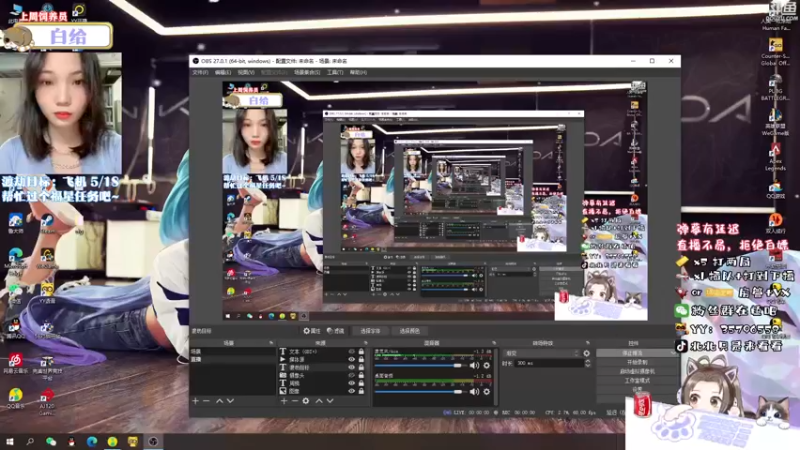The width and height of the screenshot is (800, 450).
Task: Move scene down in Scenes panel
Action: pyautogui.click(x=231, y=401)
